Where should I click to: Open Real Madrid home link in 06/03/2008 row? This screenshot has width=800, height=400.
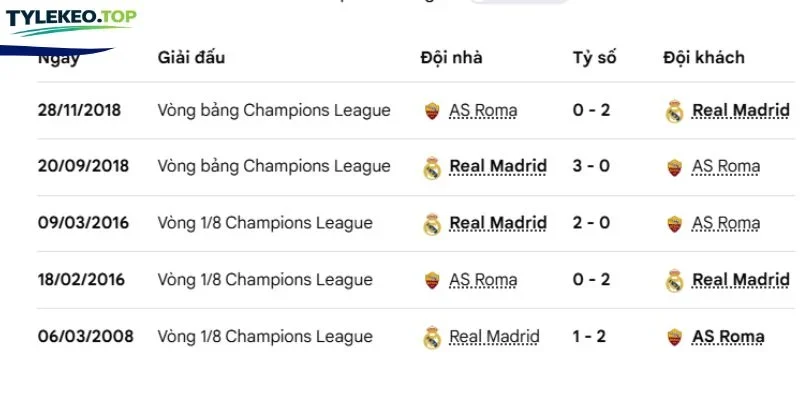click(494, 337)
